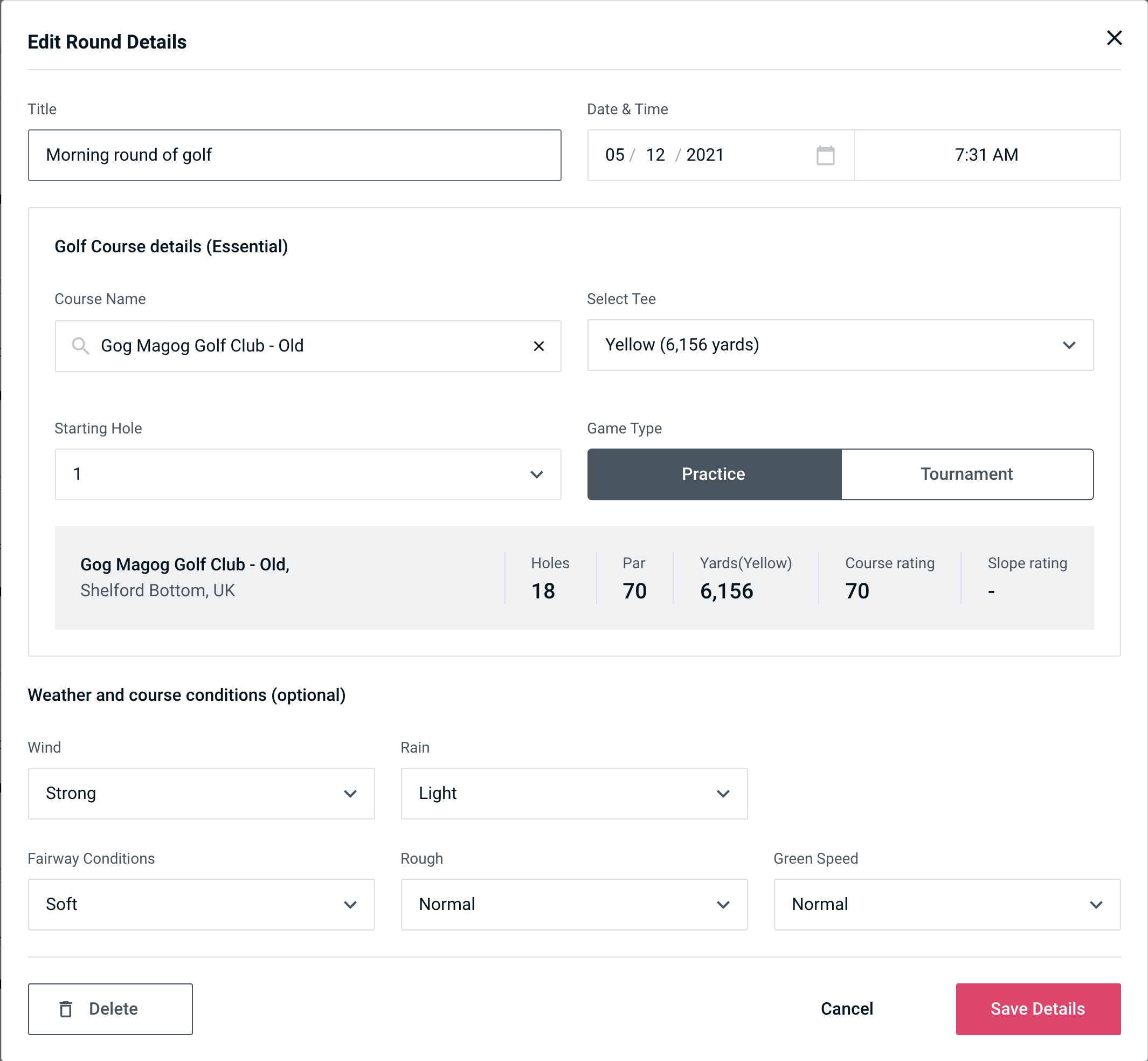Click the delete/trash icon button
Viewport: 1148px width, 1061px height.
point(68,1008)
